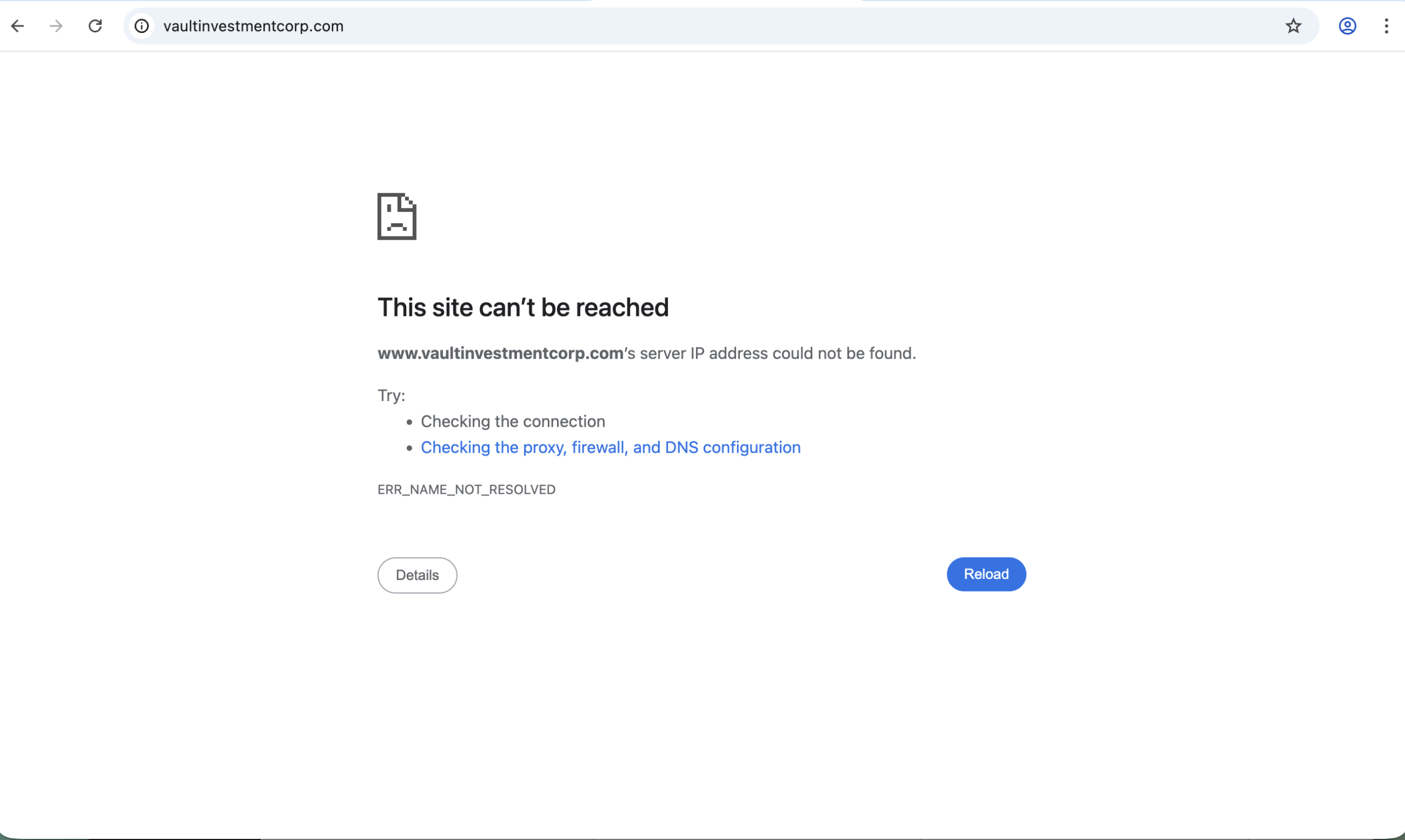1405x840 pixels.
Task: Click the Try: label text
Action: [x=391, y=395]
